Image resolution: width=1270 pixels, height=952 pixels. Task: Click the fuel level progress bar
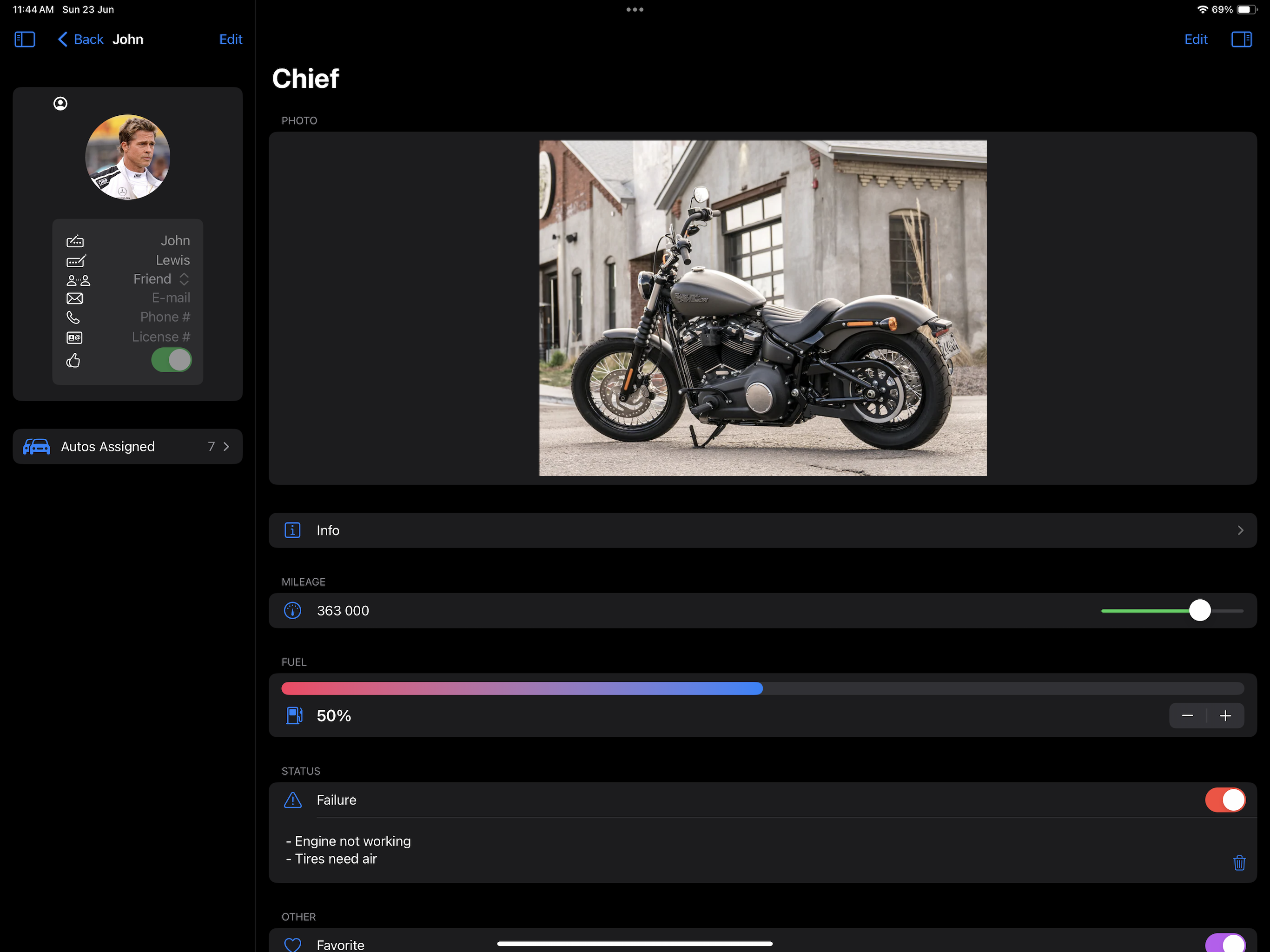[762, 688]
